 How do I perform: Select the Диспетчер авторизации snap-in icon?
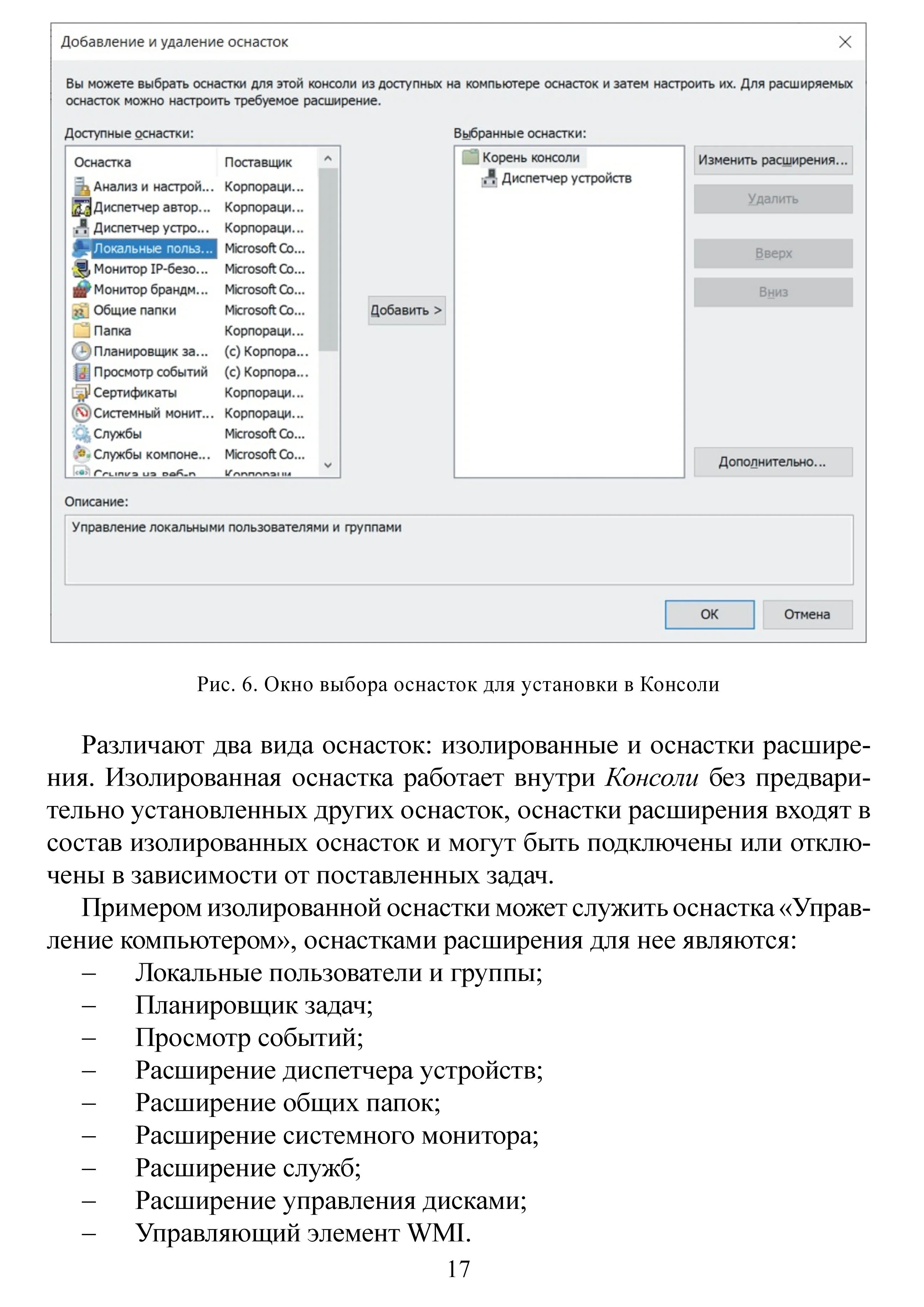[x=81, y=207]
